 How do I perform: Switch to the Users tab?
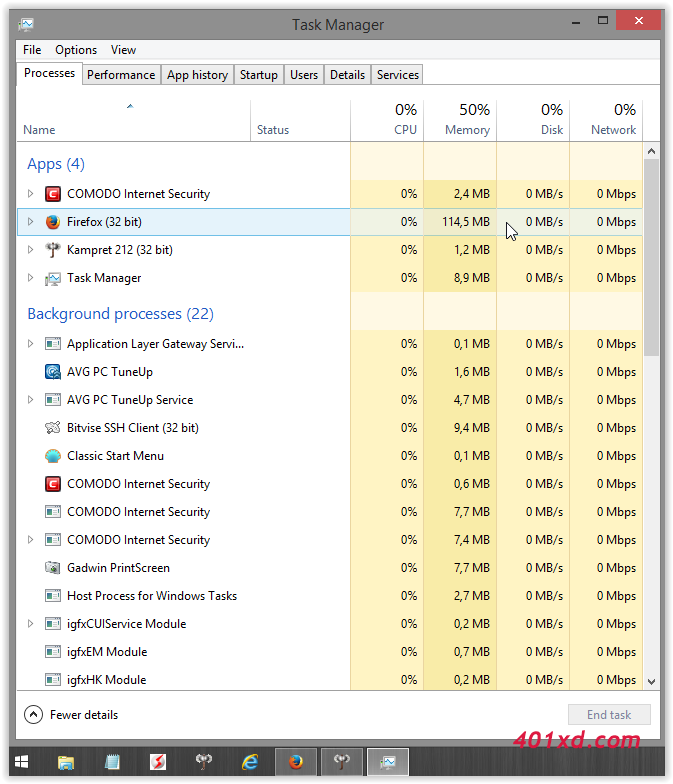tap(304, 74)
